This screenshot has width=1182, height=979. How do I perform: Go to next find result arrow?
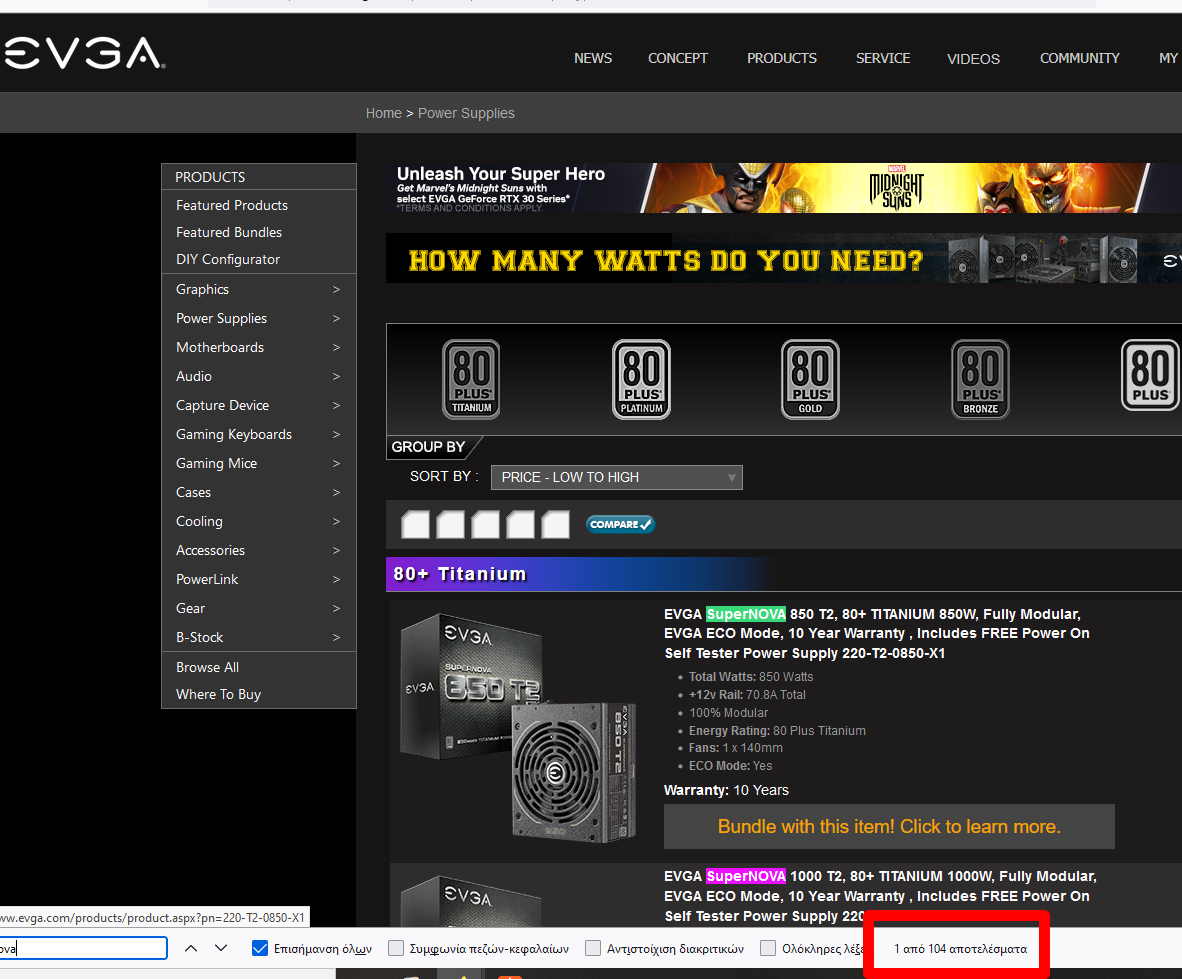tap(221, 948)
